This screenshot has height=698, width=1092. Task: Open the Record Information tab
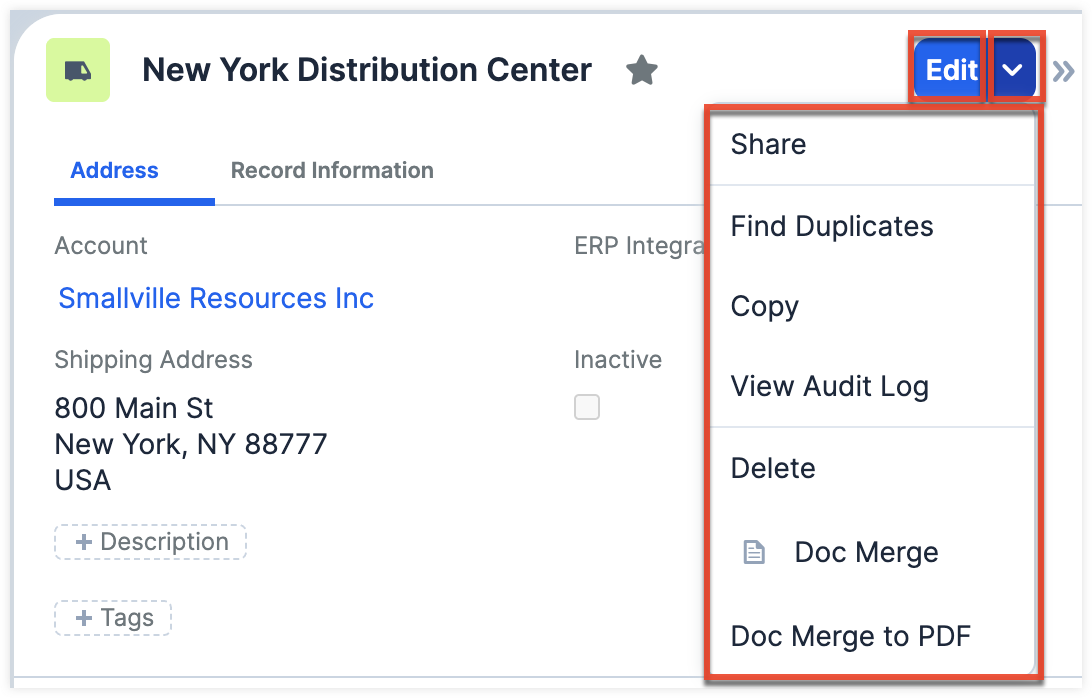click(x=332, y=170)
